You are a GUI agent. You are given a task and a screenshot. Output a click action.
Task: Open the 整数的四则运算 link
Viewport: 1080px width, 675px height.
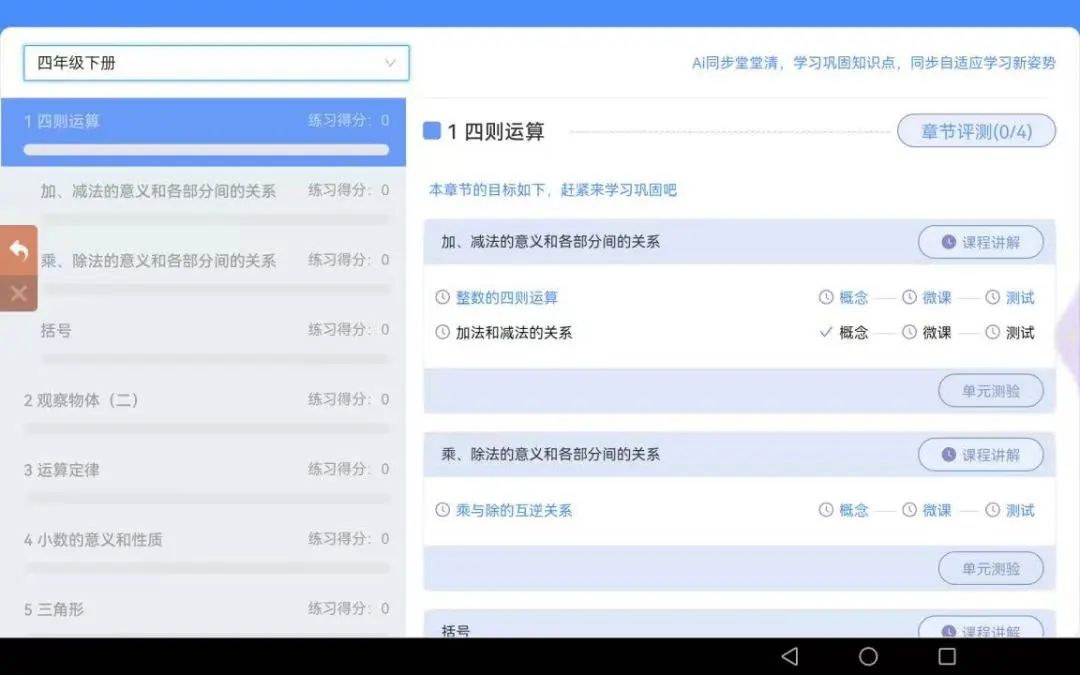coord(507,298)
